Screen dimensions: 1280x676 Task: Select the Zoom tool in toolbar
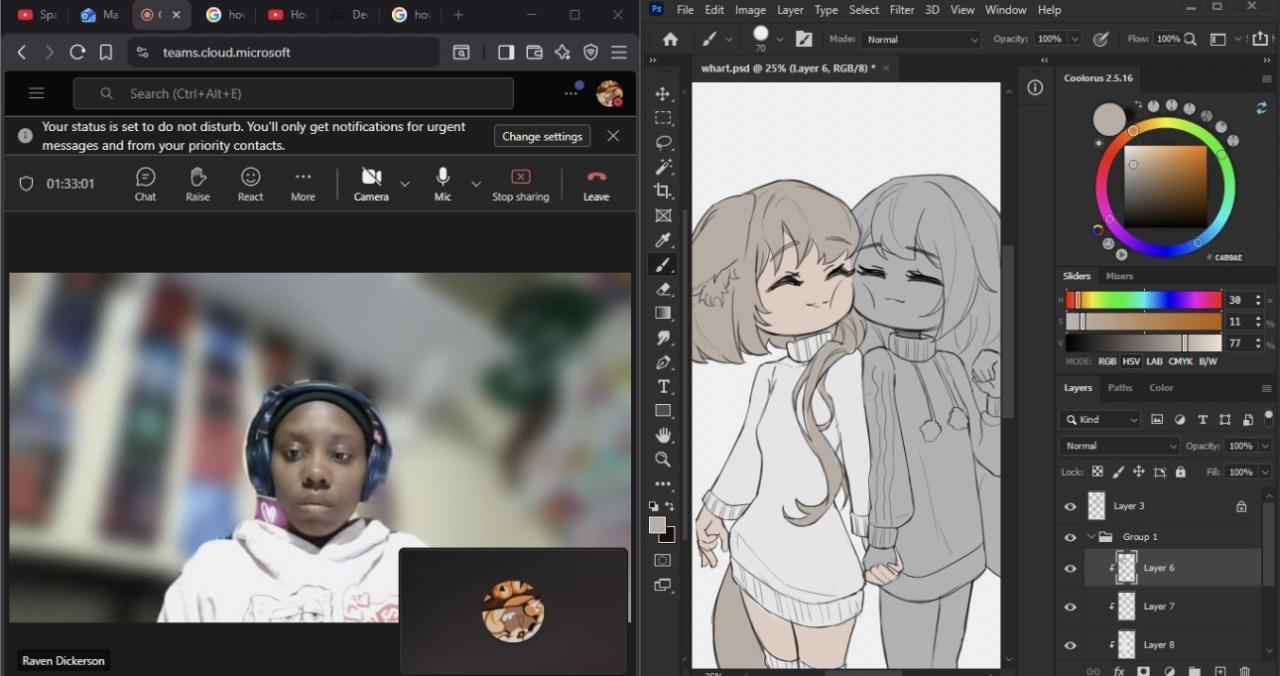(663, 459)
